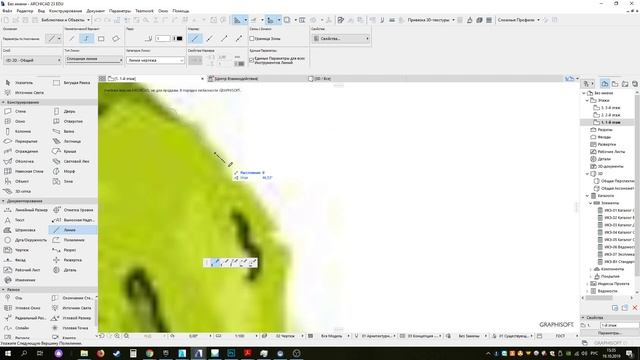Choose single line geometry method
Screen dimensions: 640x360
[x=72, y=39]
